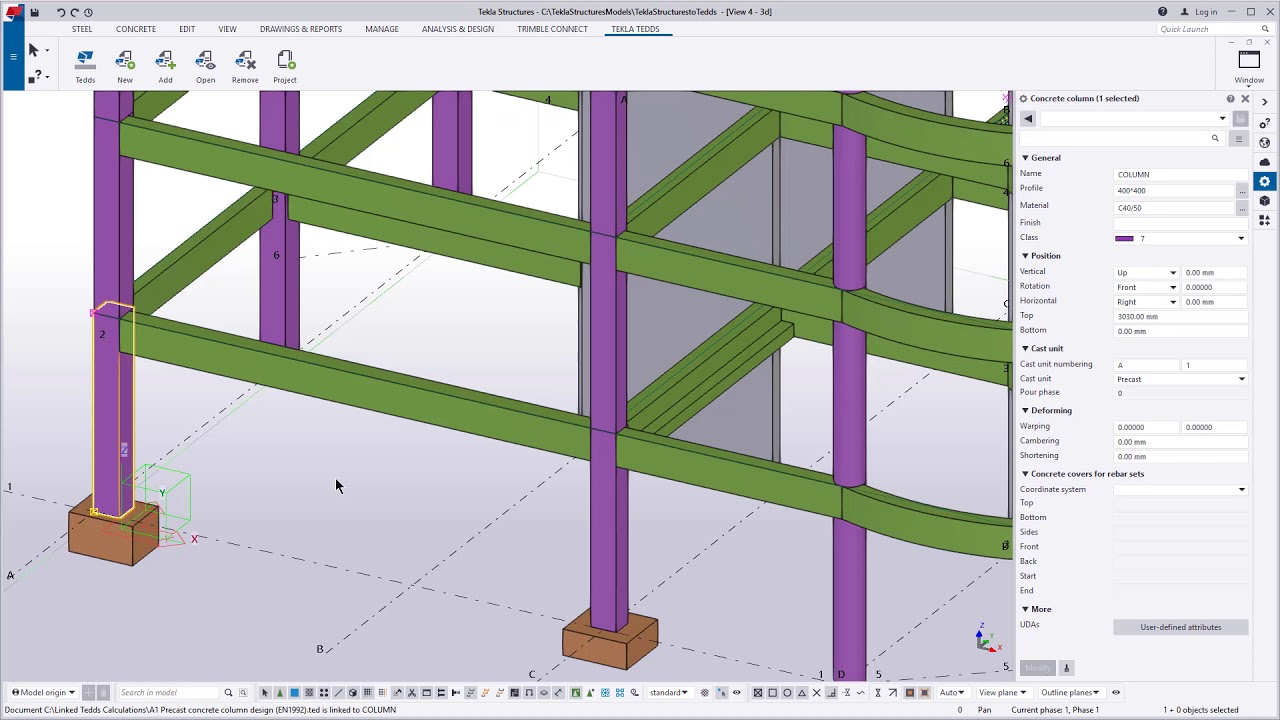Toggle the blue select parts switch
The width and height of the screenshot is (1280, 720).
[x=294, y=692]
